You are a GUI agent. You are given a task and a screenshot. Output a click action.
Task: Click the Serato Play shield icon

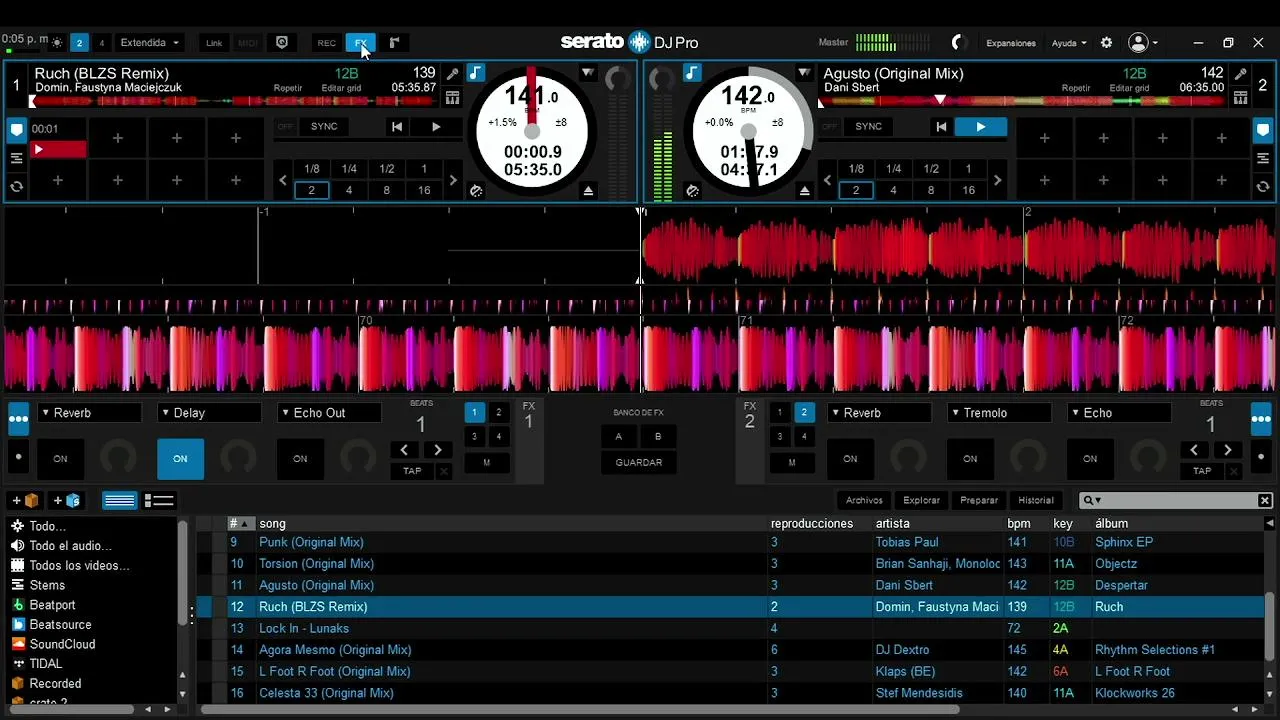(x=282, y=43)
